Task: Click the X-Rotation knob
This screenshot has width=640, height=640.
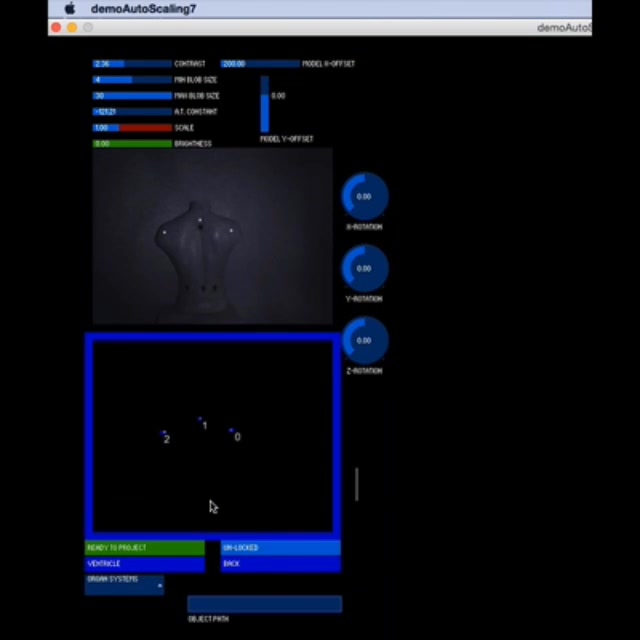Action: tap(364, 196)
